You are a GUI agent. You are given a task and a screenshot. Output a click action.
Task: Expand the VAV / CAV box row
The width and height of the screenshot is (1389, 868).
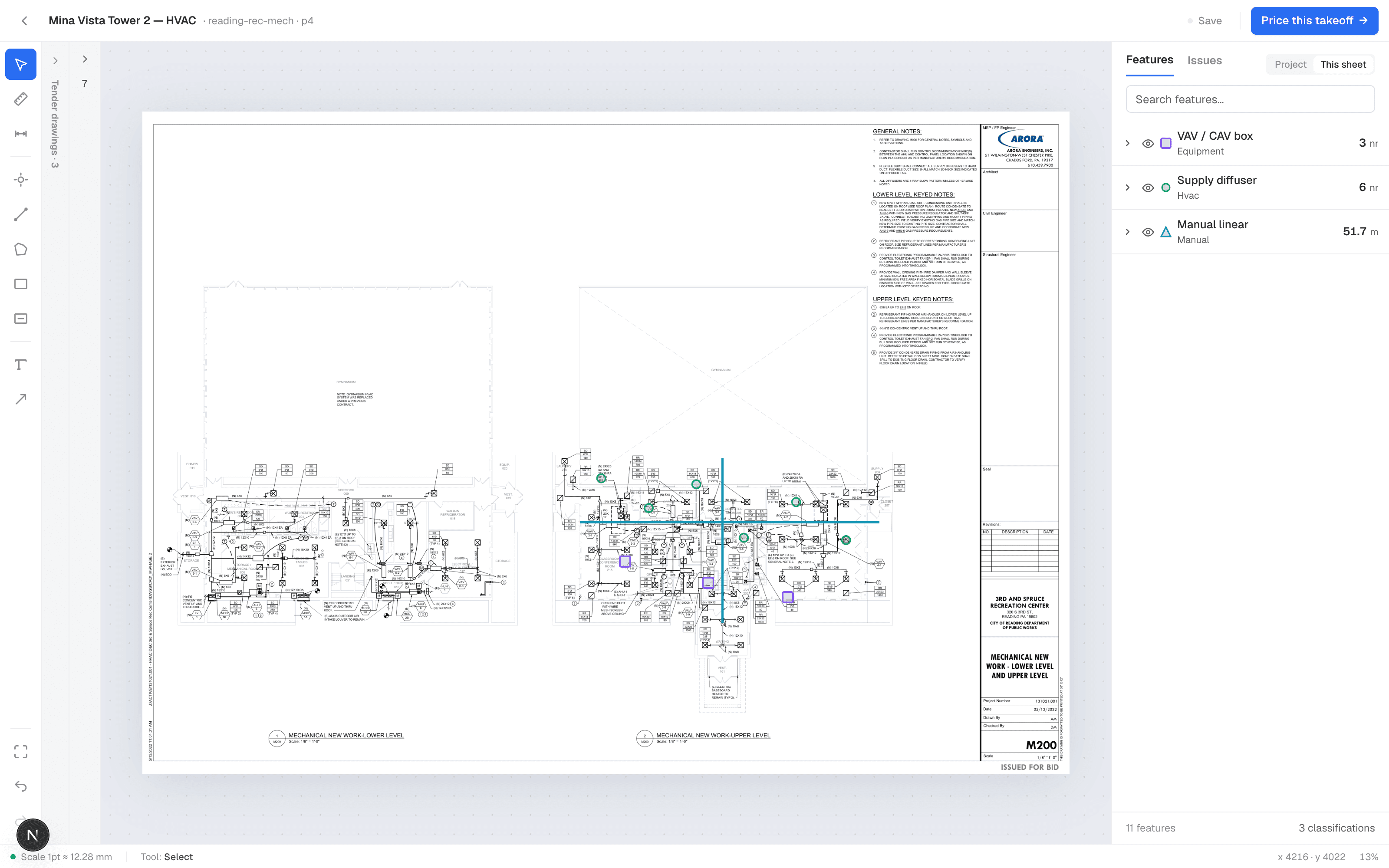pyautogui.click(x=1127, y=144)
